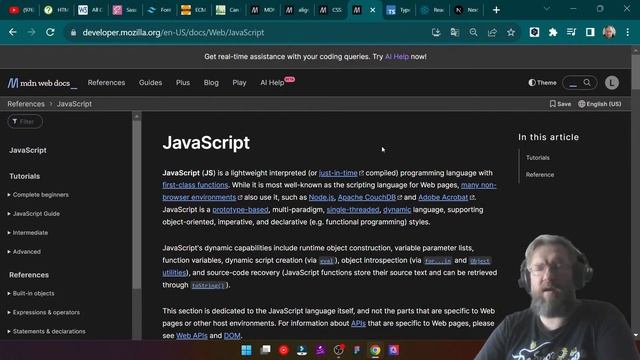Reload the current page
The width and height of the screenshot is (640, 360).
click(50, 32)
